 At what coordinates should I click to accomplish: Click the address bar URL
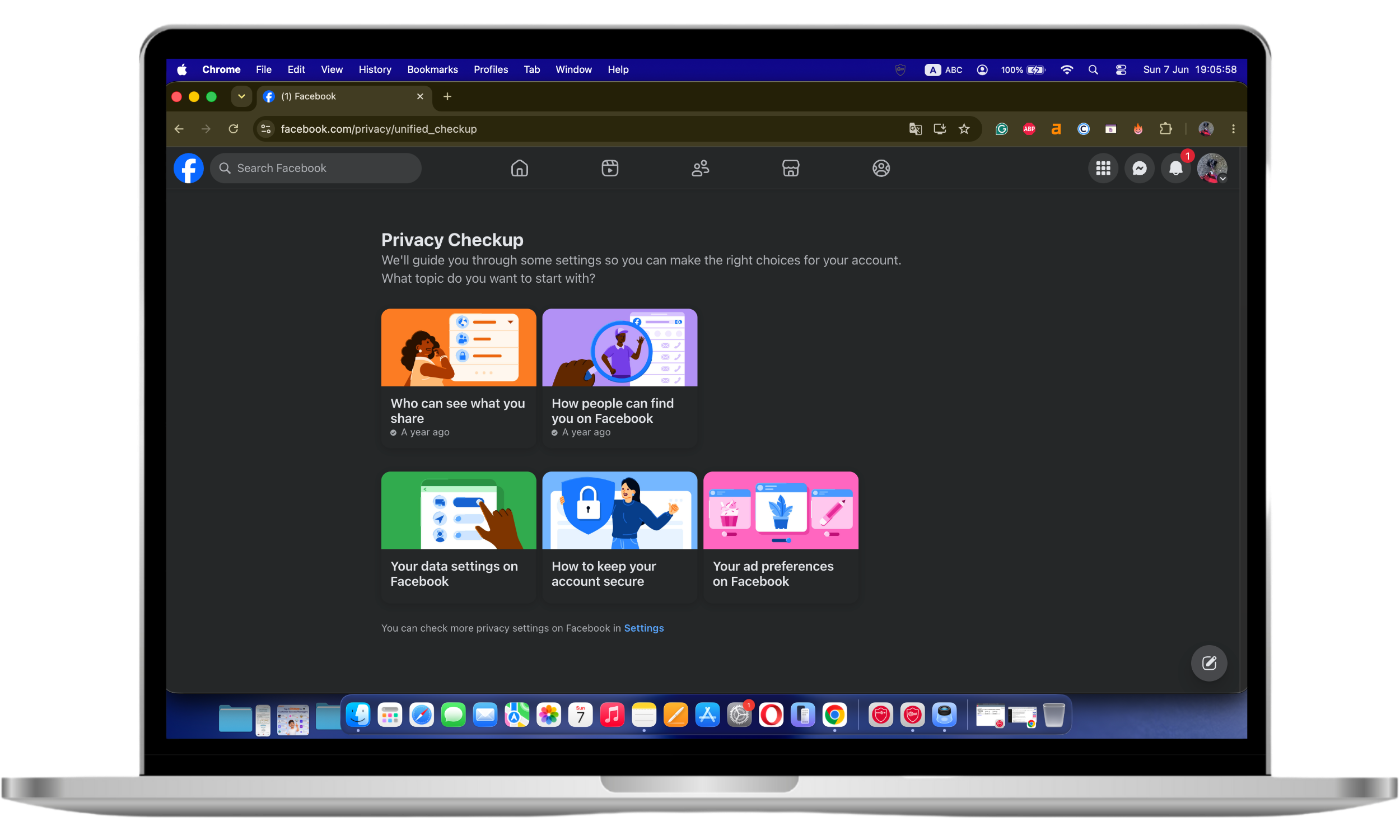[x=379, y=129]
